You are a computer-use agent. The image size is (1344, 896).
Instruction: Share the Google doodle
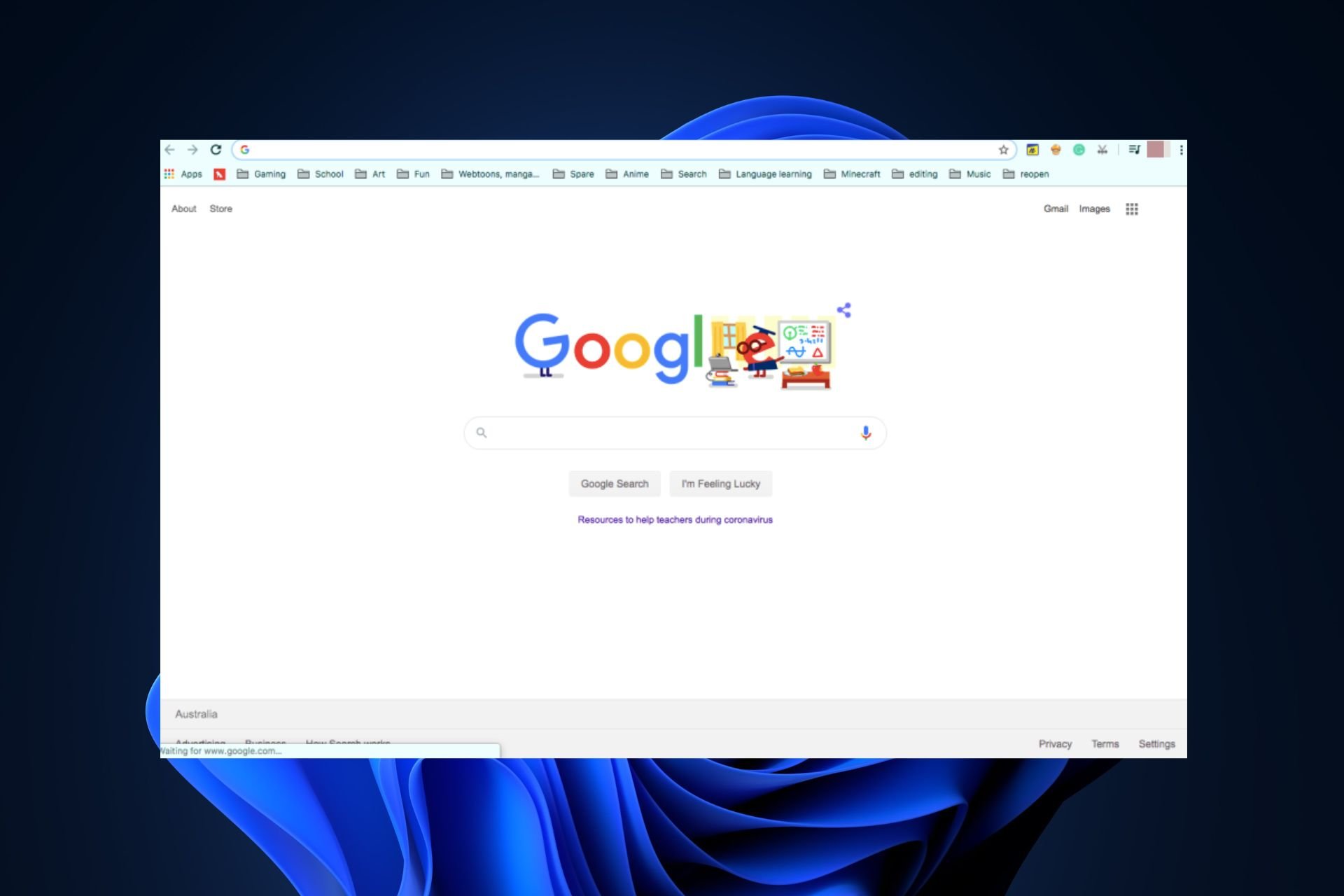(844, 310)
